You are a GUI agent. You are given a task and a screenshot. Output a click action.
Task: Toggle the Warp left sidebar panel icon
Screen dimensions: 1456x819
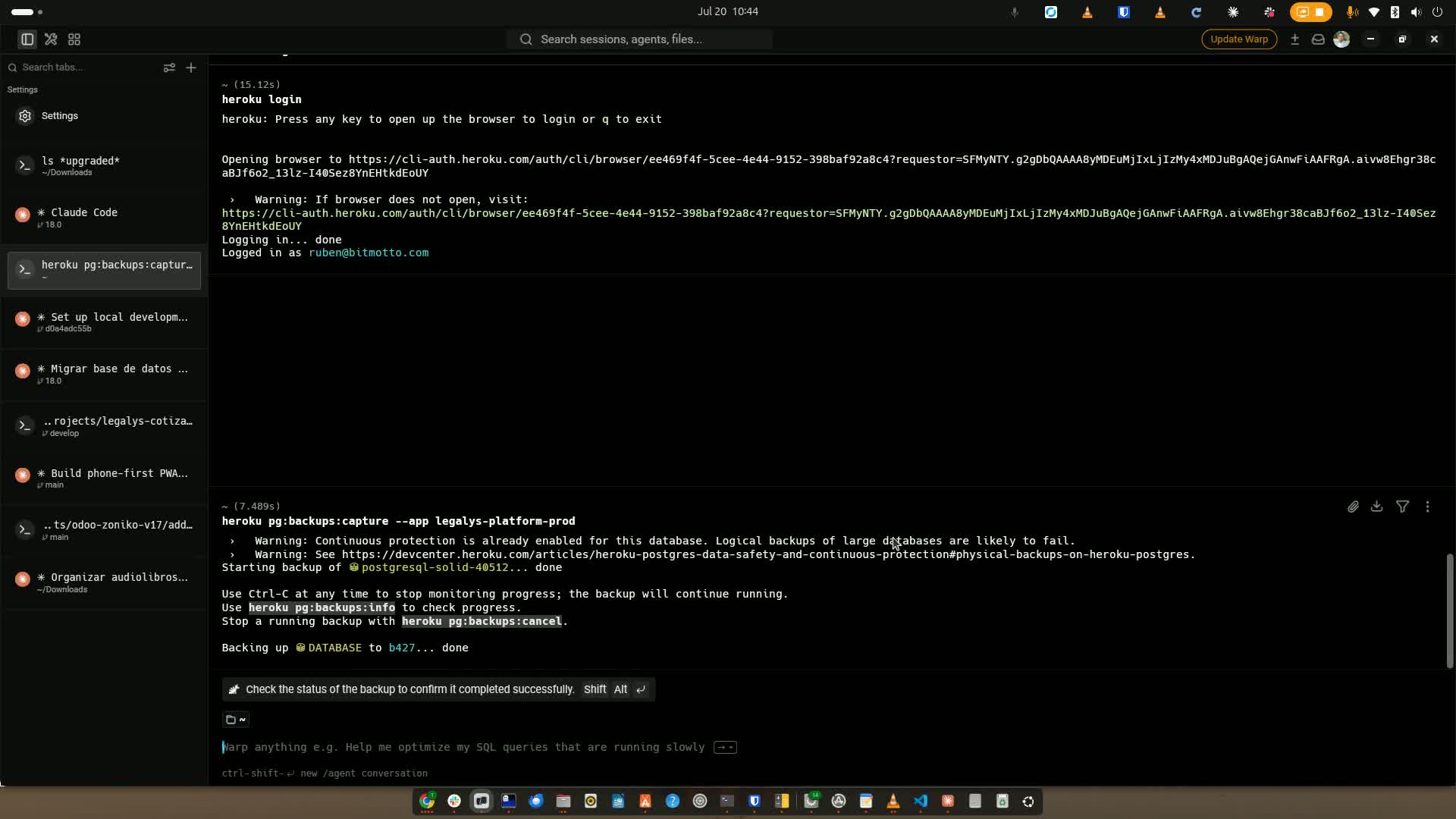coord(27,39)
